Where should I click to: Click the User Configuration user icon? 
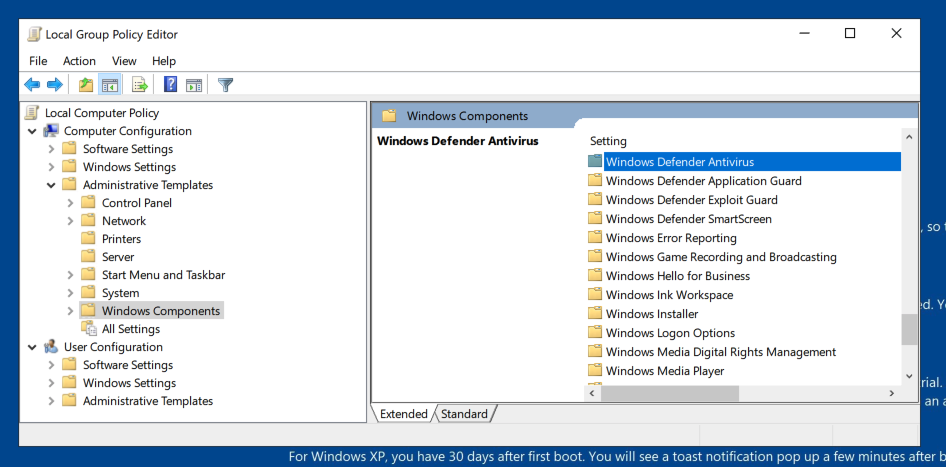(x=51, y=347)
